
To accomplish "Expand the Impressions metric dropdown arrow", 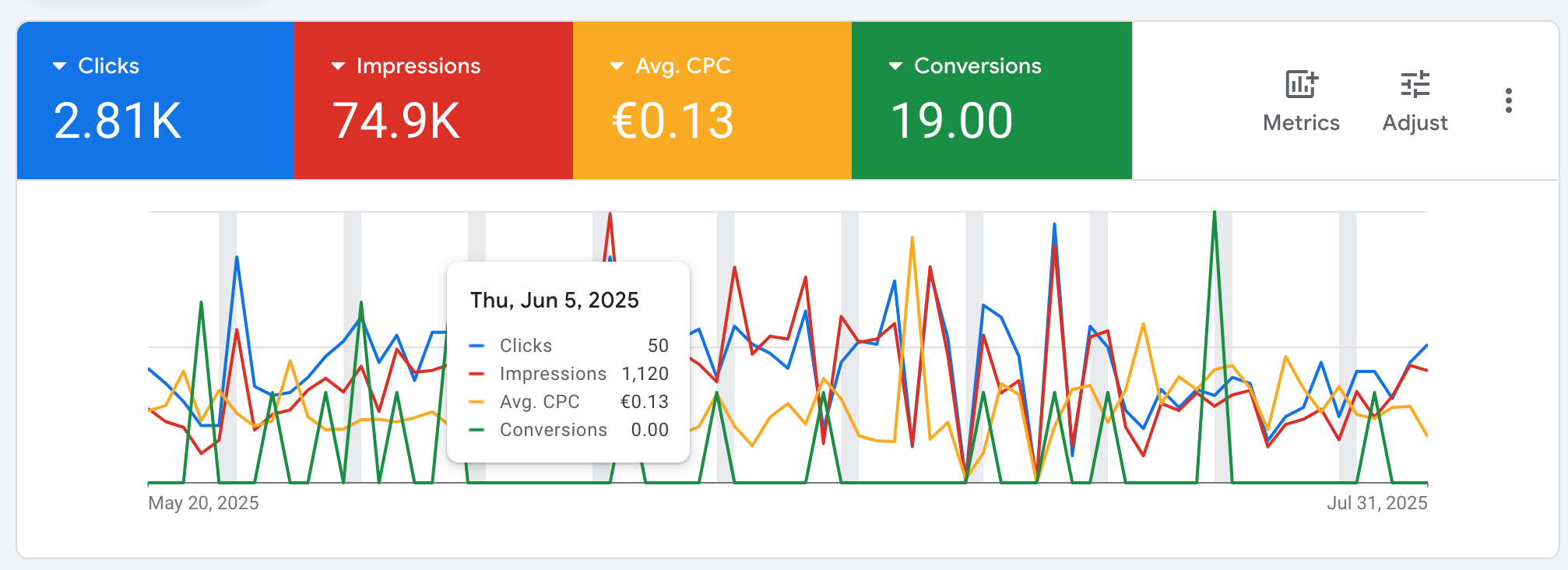I will (338, 66).
